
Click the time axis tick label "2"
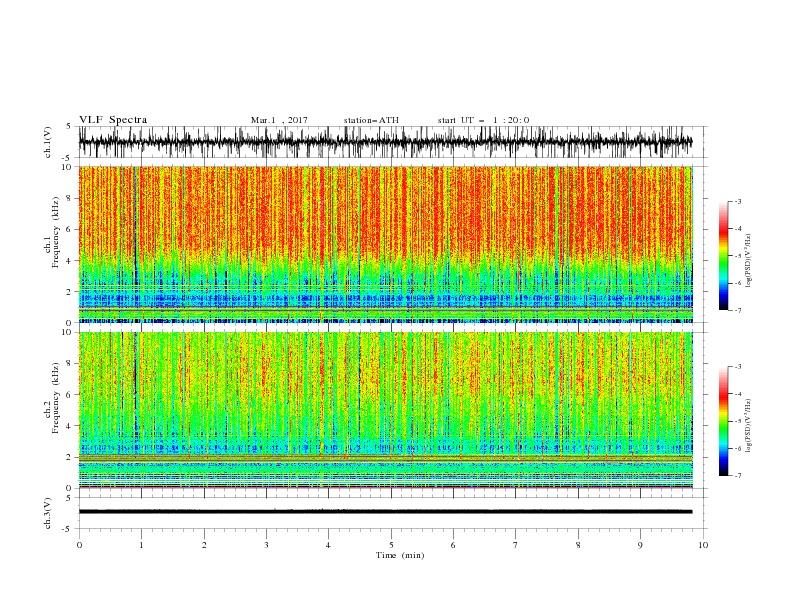pyautogui.click(x=204, y=545)
